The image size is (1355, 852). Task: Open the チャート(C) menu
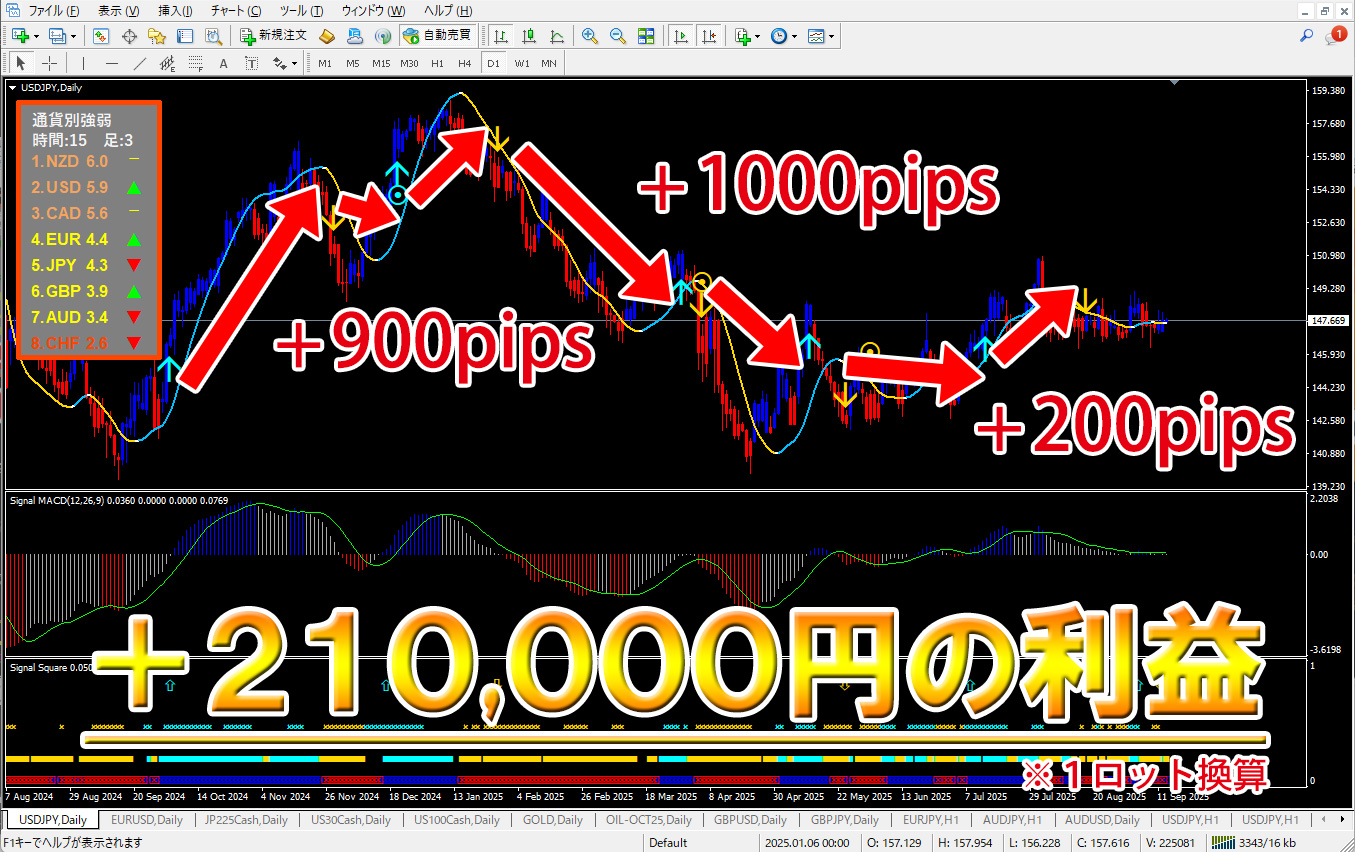[x=236, y=11]
